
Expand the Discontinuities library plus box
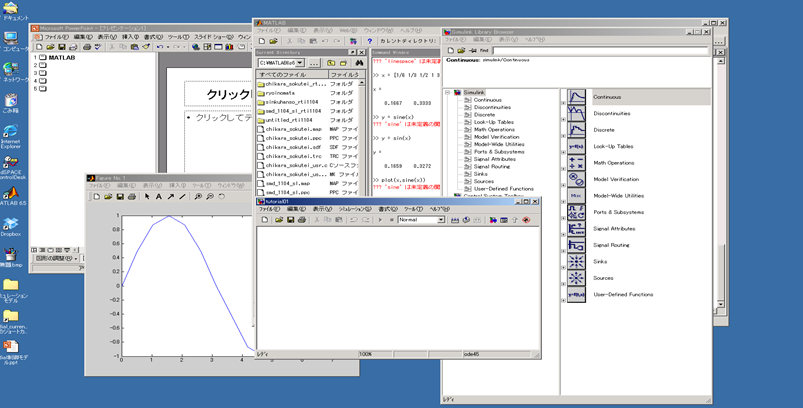point(564,119)
